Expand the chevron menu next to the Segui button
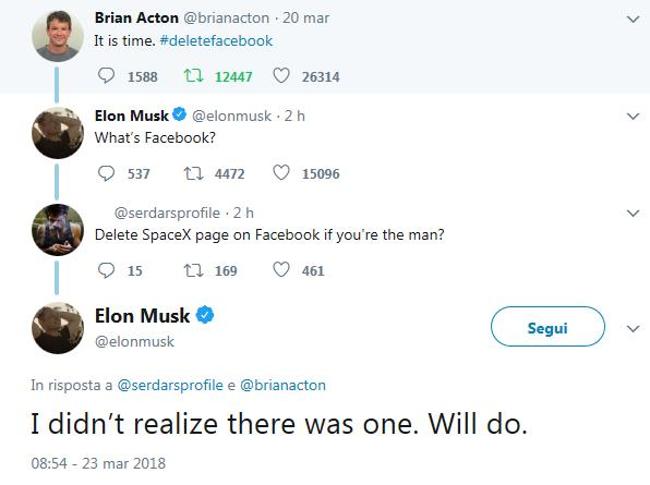650x485 pixels. point(631,328)
